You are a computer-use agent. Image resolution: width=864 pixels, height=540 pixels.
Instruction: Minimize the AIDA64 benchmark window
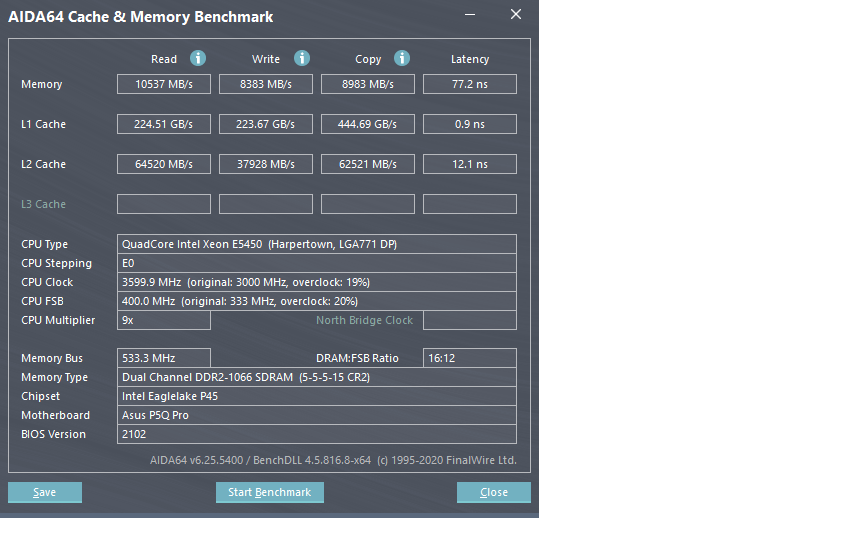470,14
